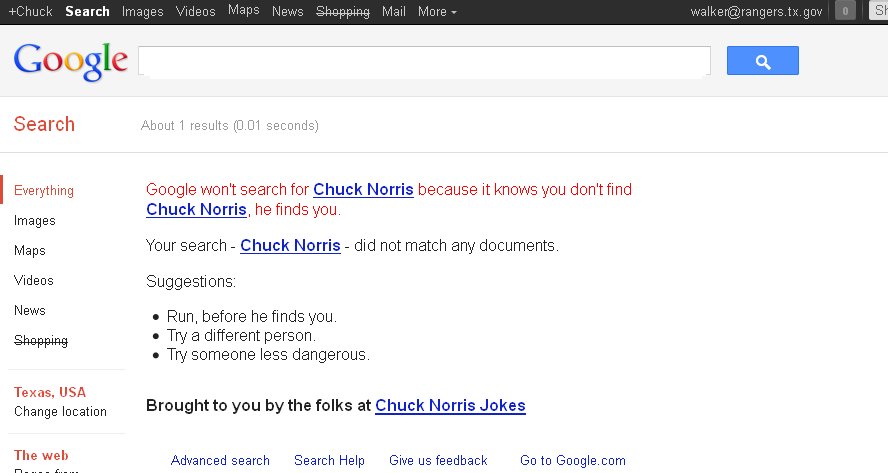The height and width of the screenshot is (473, 888).
Task: Click the Go to Google.com link
Action: tap(573, 461)
